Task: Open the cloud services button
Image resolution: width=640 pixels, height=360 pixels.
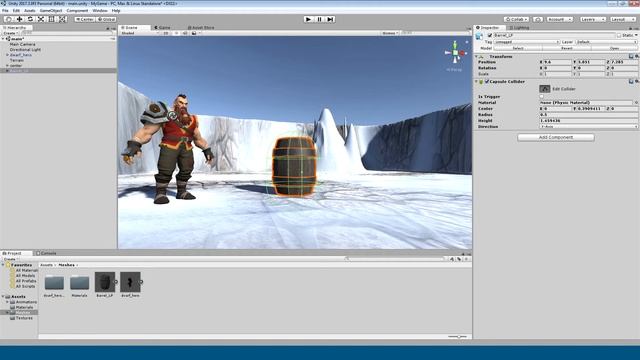Action: coord(538,19)
